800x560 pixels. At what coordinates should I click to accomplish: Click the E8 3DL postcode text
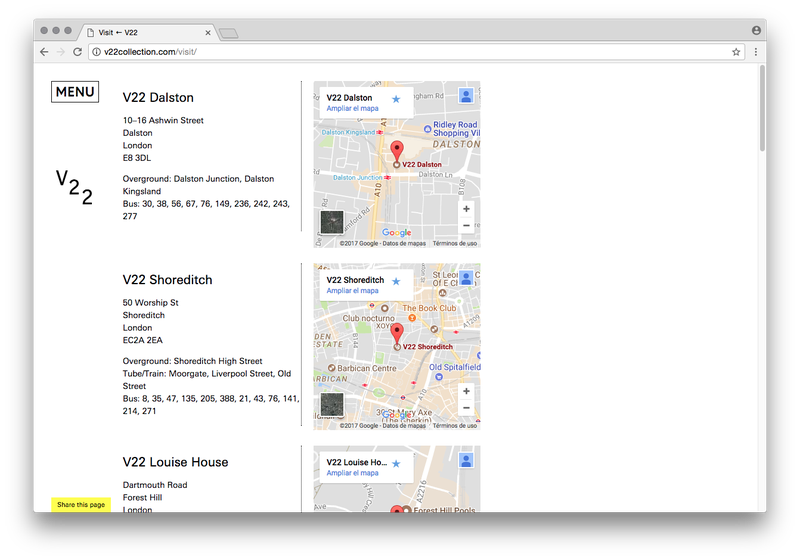136,158
